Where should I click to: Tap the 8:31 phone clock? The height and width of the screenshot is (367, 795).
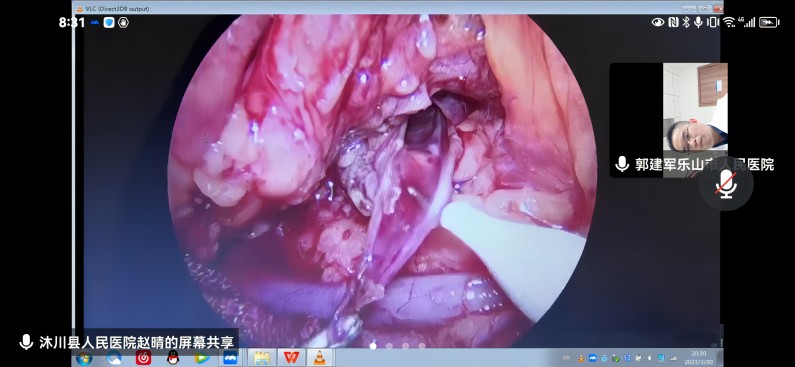(x=72, y=22)
